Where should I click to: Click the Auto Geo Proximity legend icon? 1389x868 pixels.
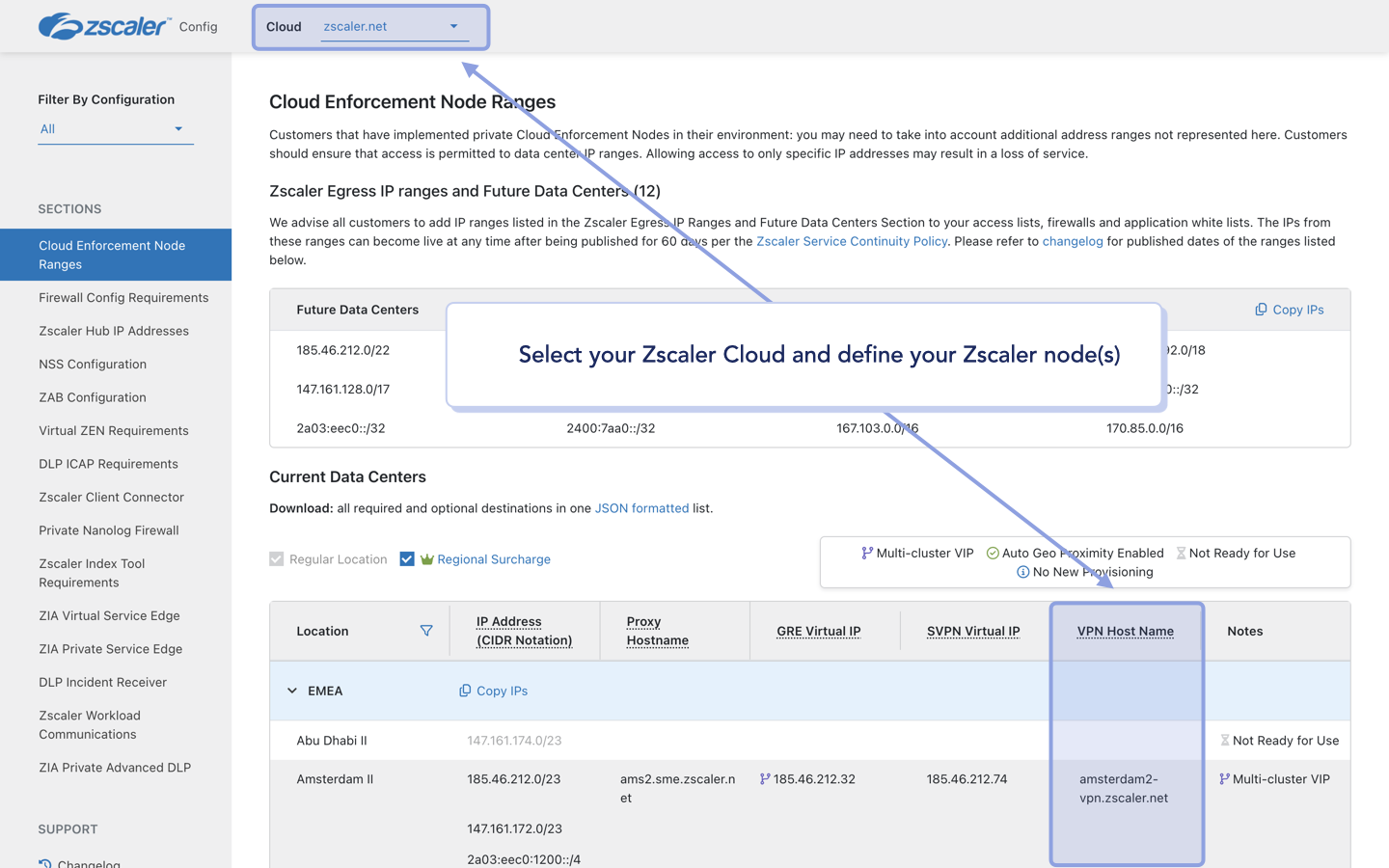pos(992,553)
